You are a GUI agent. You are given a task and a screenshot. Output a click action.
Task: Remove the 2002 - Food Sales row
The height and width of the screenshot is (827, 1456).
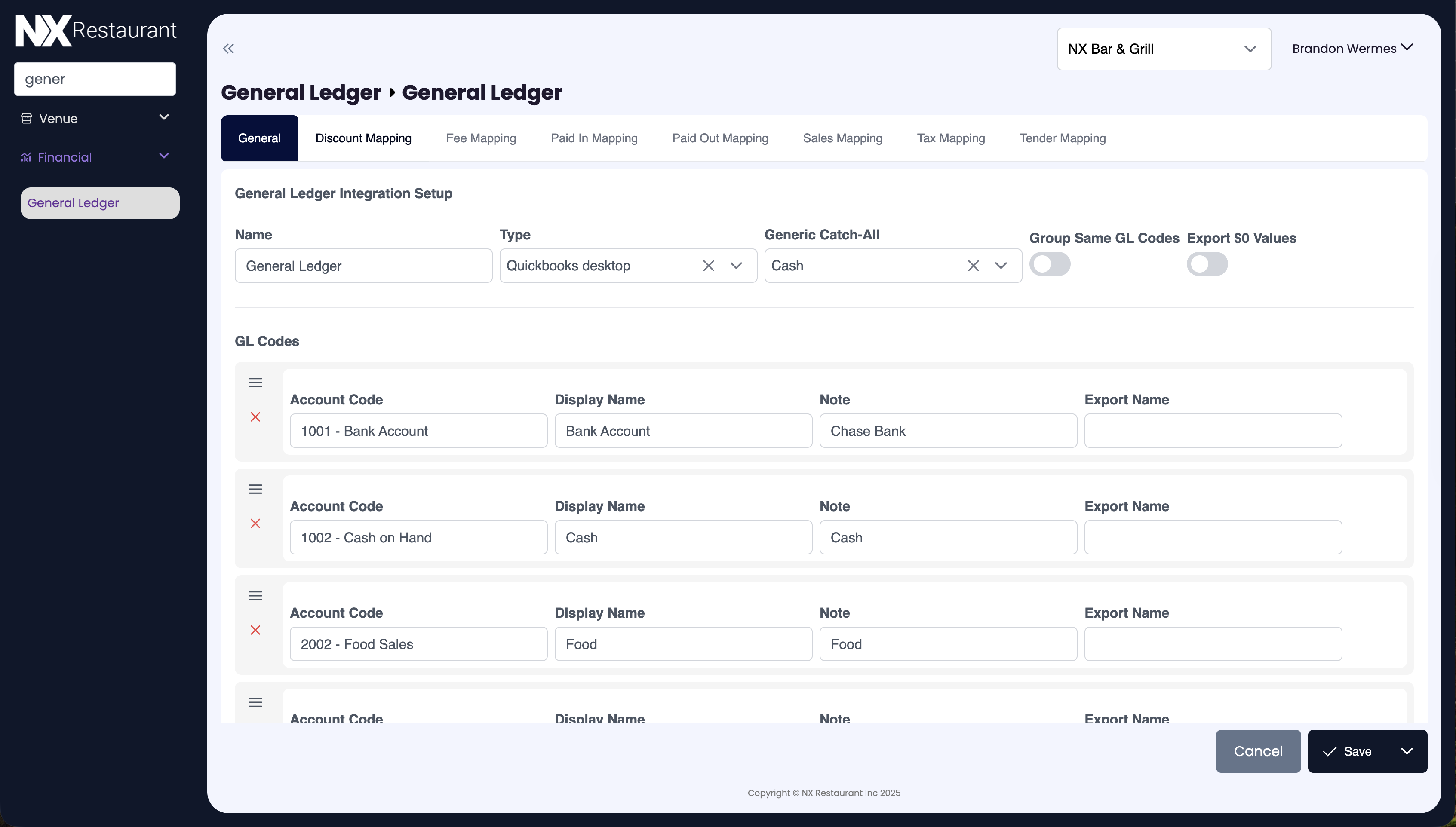click(x=255, y=630)
